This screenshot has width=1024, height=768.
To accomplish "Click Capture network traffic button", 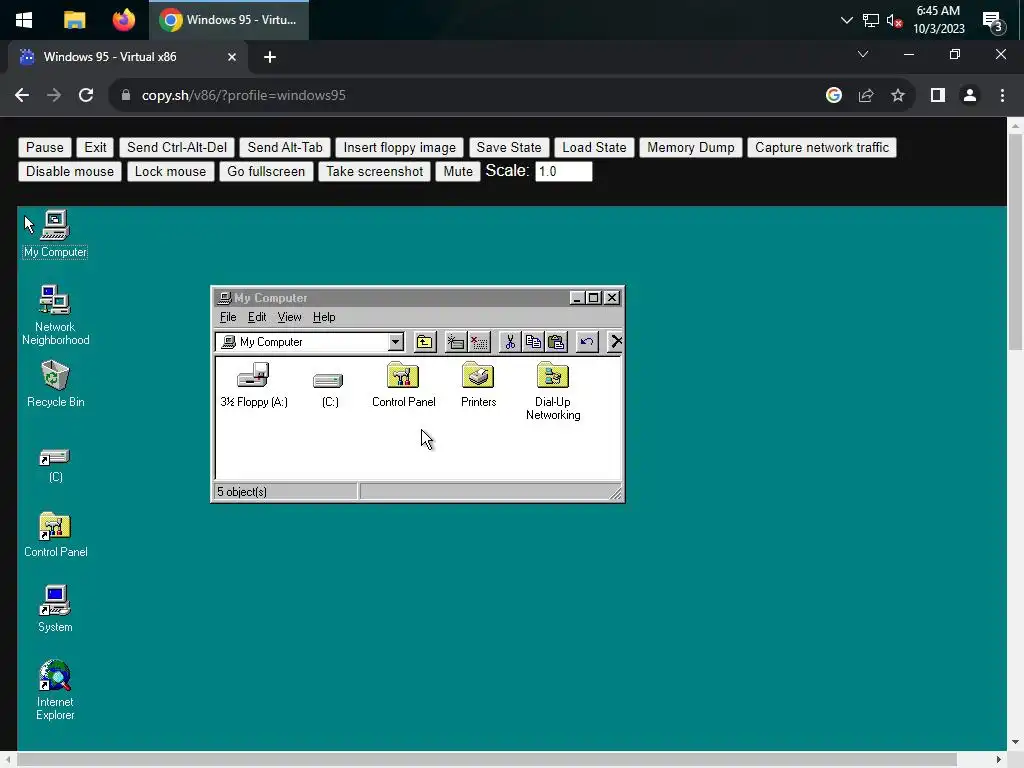I will click(x=822, y=148).
